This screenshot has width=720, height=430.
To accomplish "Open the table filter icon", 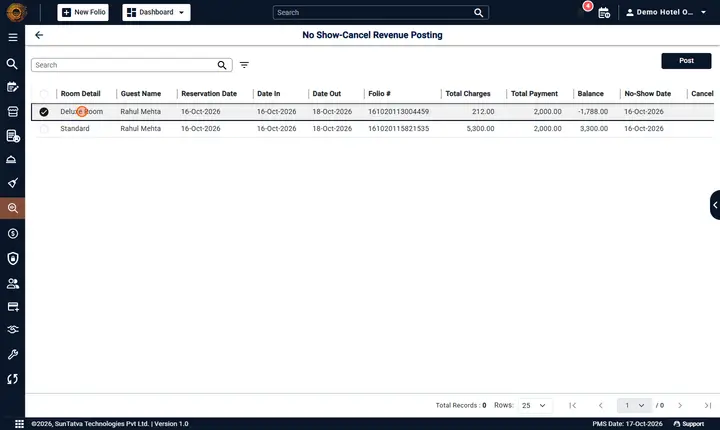I will (244, 65).
